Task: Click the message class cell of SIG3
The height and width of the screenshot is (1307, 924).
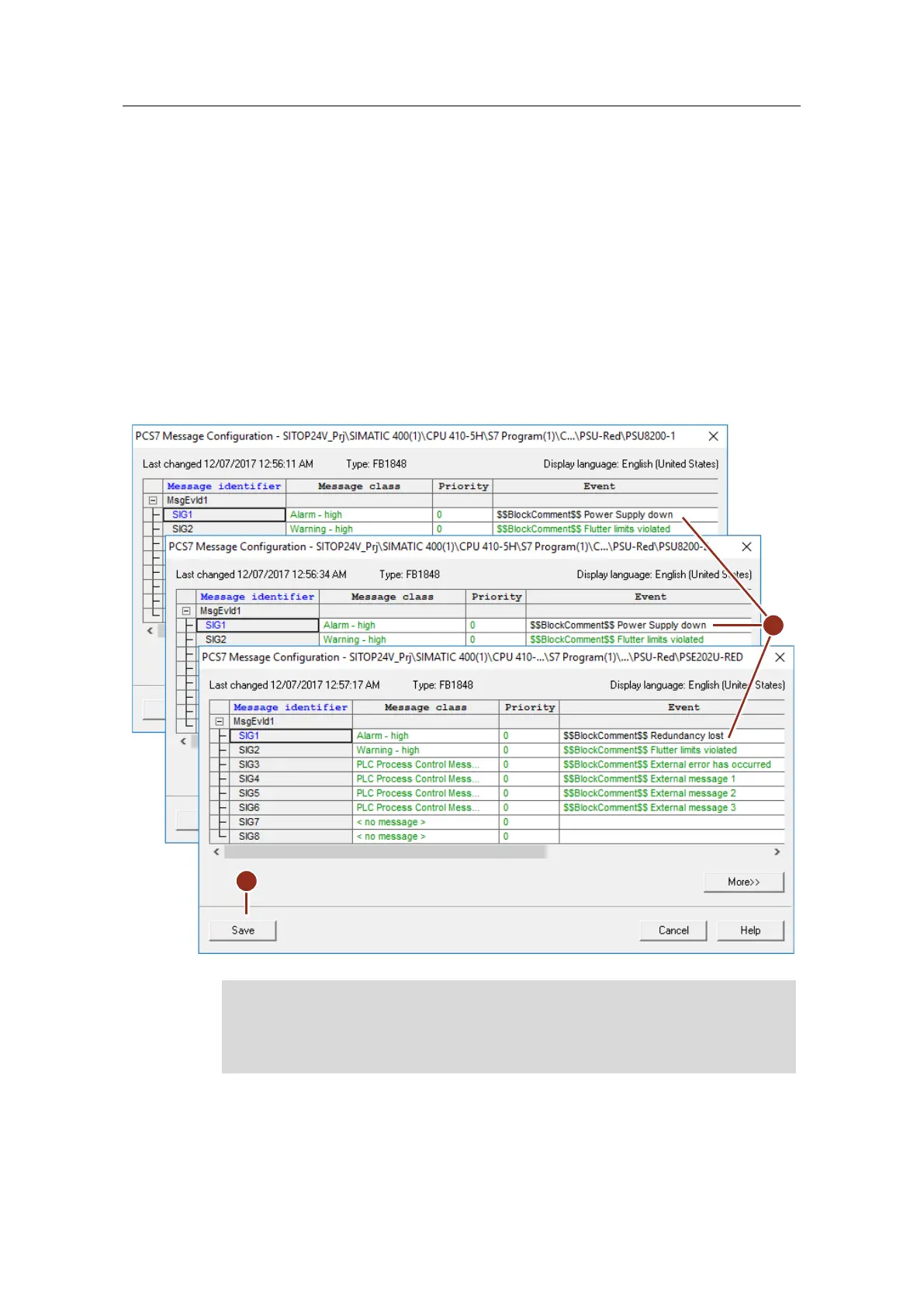Action: [x=425, y=764]
